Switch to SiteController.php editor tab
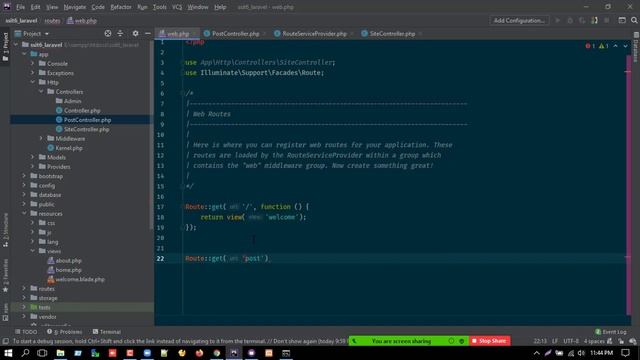640x360 pixels. coord(389,33)
